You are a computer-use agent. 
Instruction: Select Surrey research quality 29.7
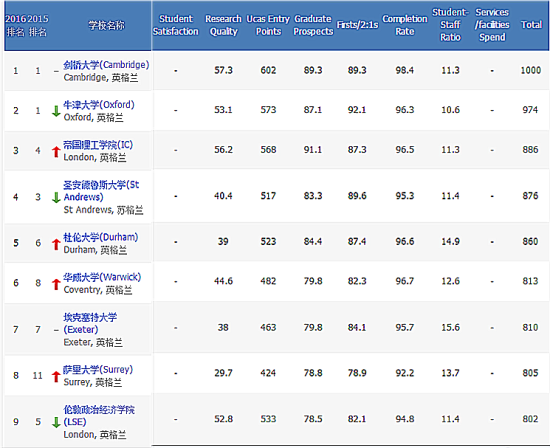point(223,373)
